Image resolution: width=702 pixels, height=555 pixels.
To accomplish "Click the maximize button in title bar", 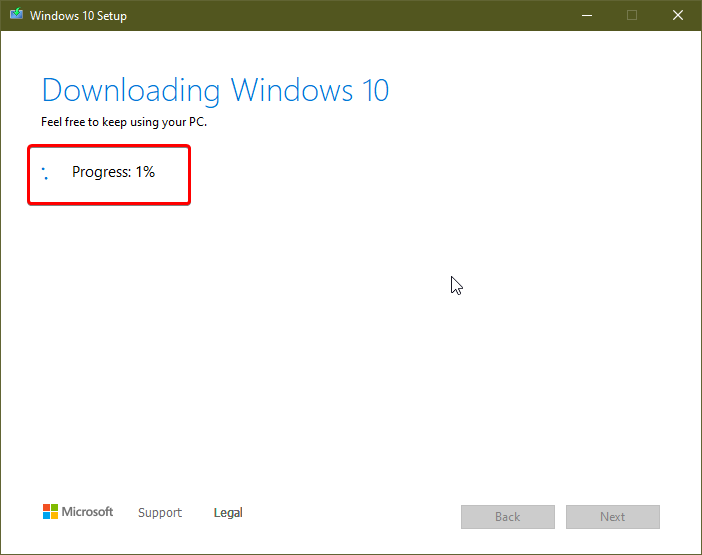I will [632, 15].
